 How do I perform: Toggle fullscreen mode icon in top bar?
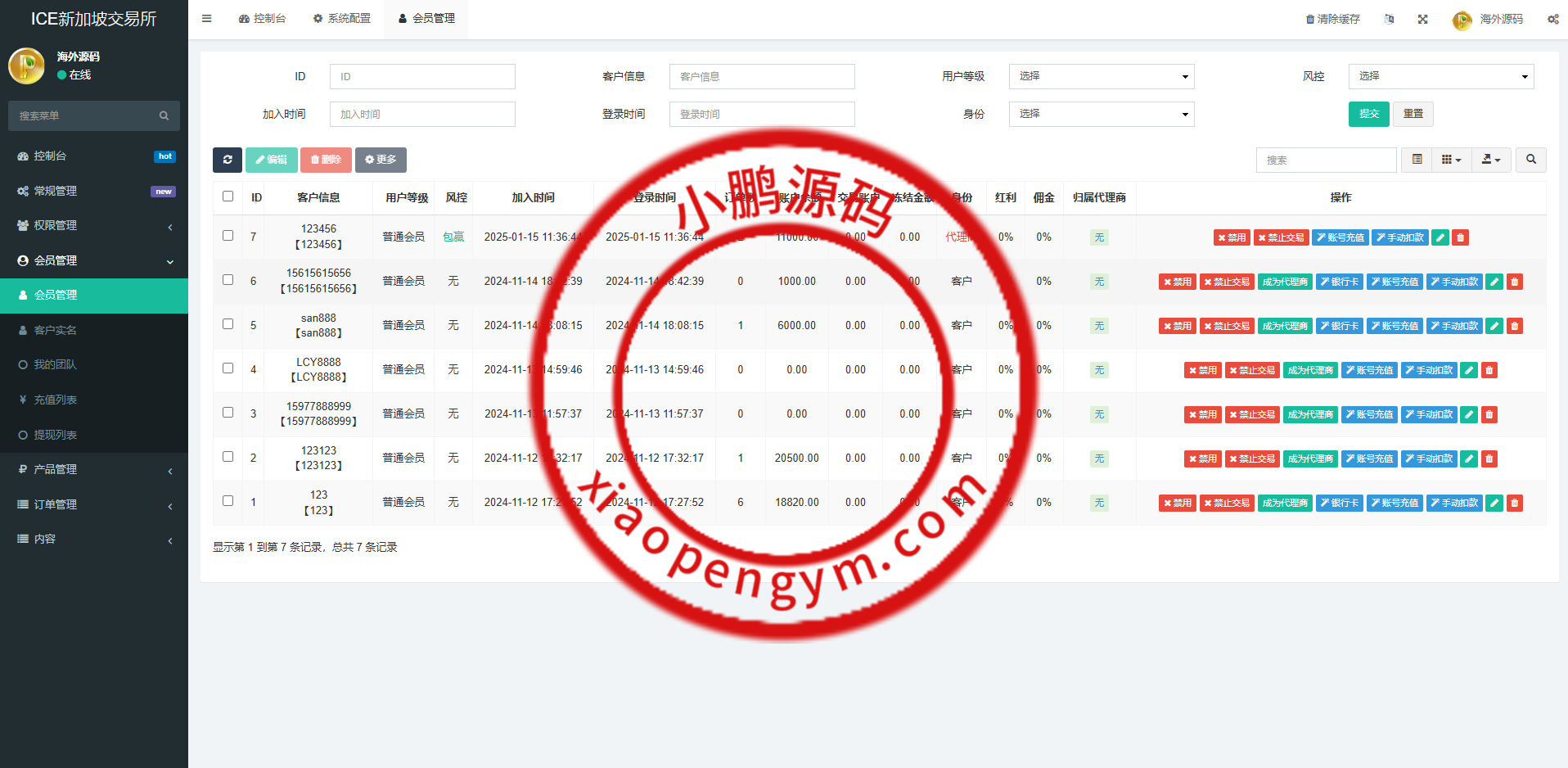click(1423, 19)
